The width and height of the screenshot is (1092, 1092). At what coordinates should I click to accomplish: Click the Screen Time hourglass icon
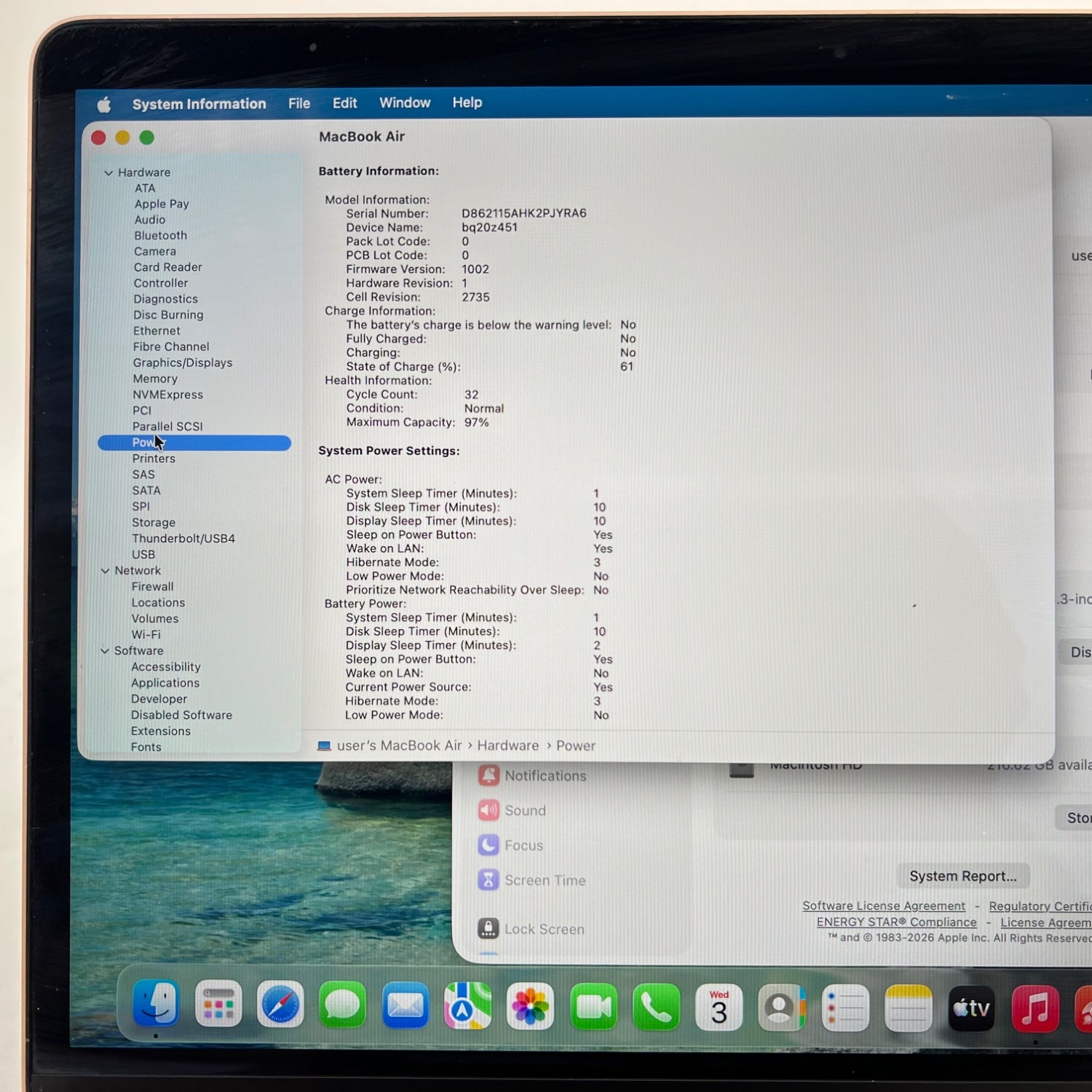[488, 880]
